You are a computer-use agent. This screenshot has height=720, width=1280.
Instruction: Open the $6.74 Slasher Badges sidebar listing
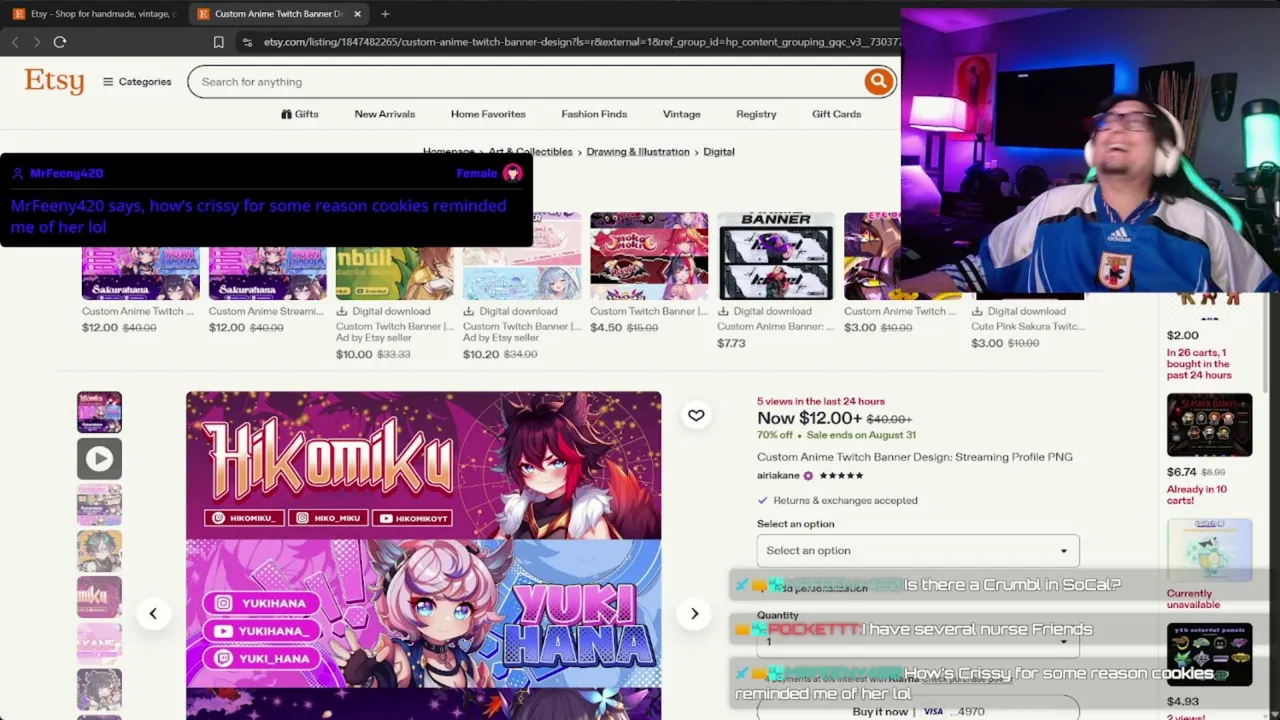point(1209,425)
